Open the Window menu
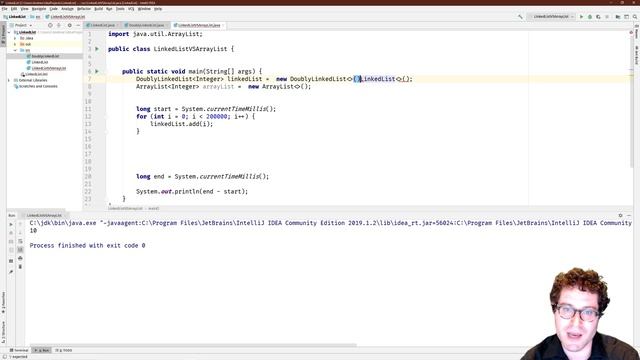The image size is (640, 360). 144,9
